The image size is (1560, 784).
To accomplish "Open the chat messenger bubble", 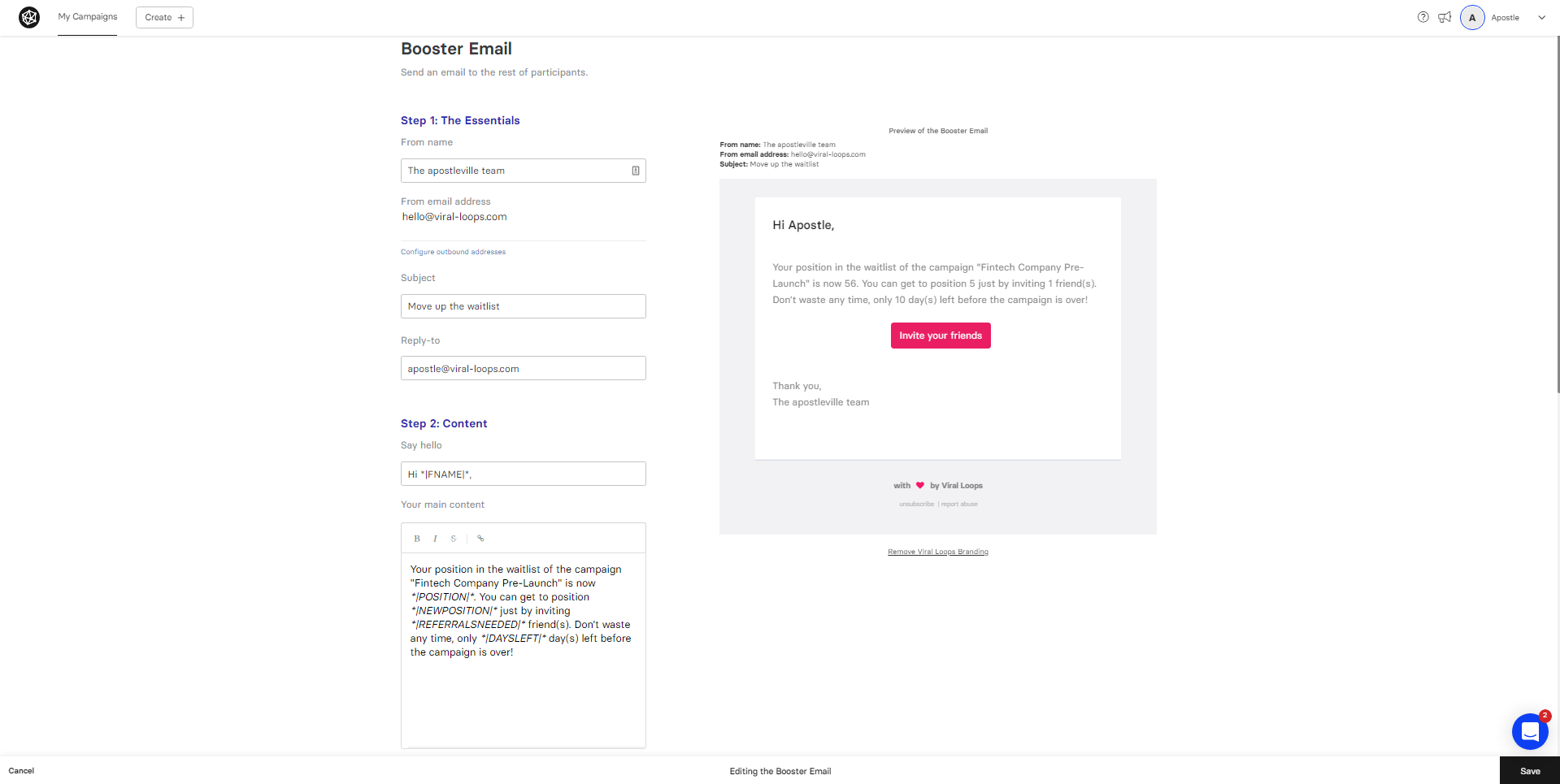I will (1530, 731).
